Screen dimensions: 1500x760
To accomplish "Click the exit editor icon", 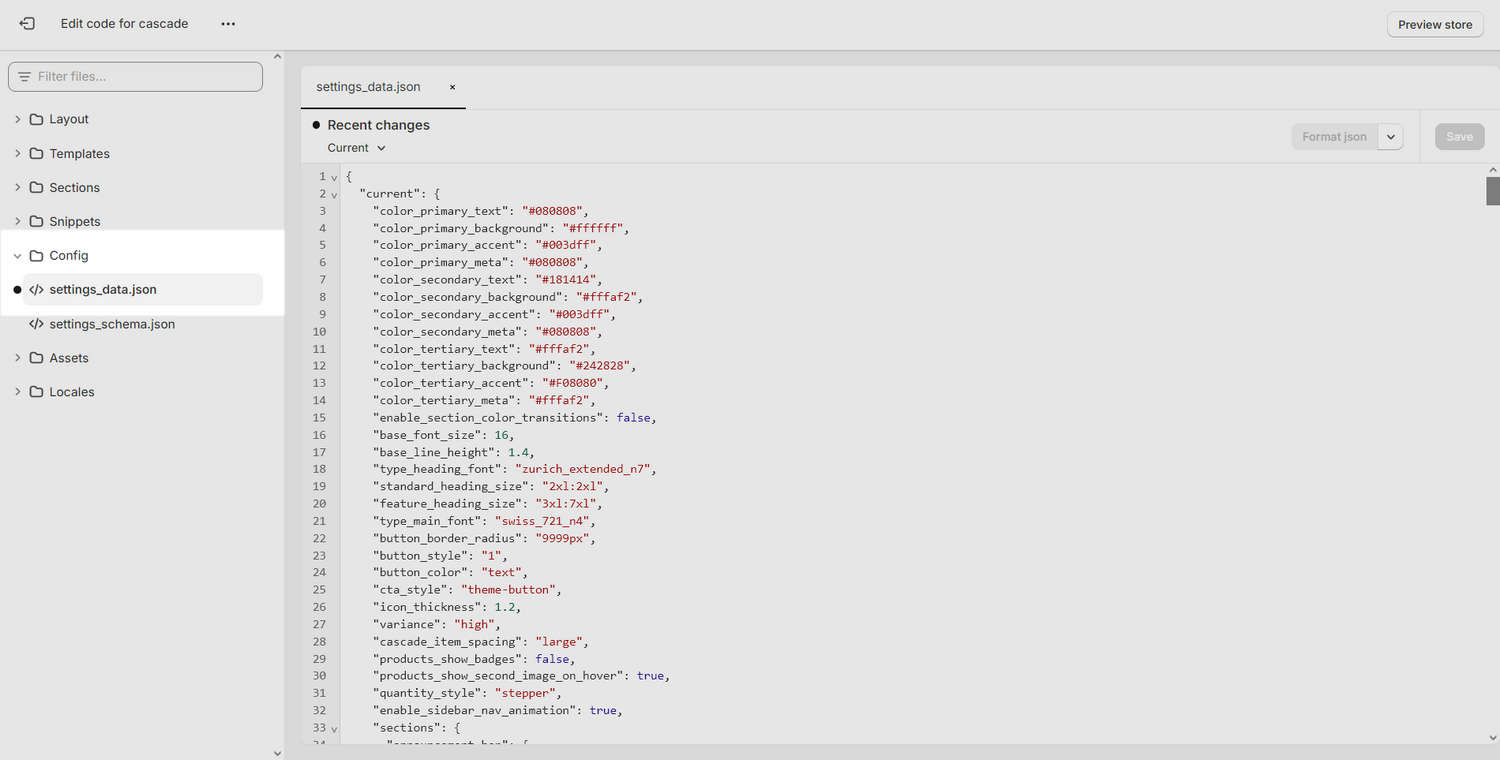I will click(27, 23).
